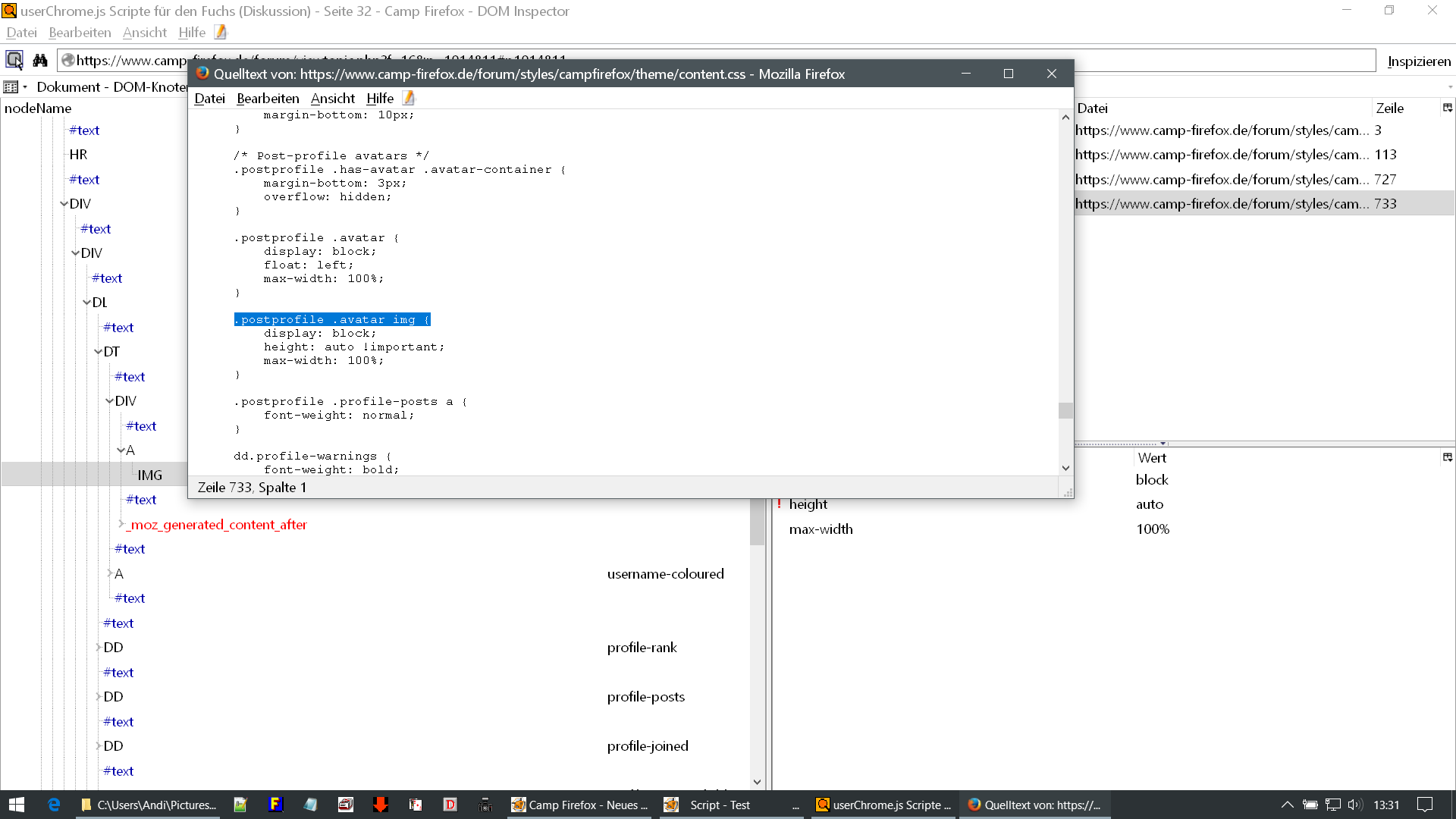This screenshot has height=819, width=1456.
Task: Open the column picker beside Zeile header
Action: 1447,108
